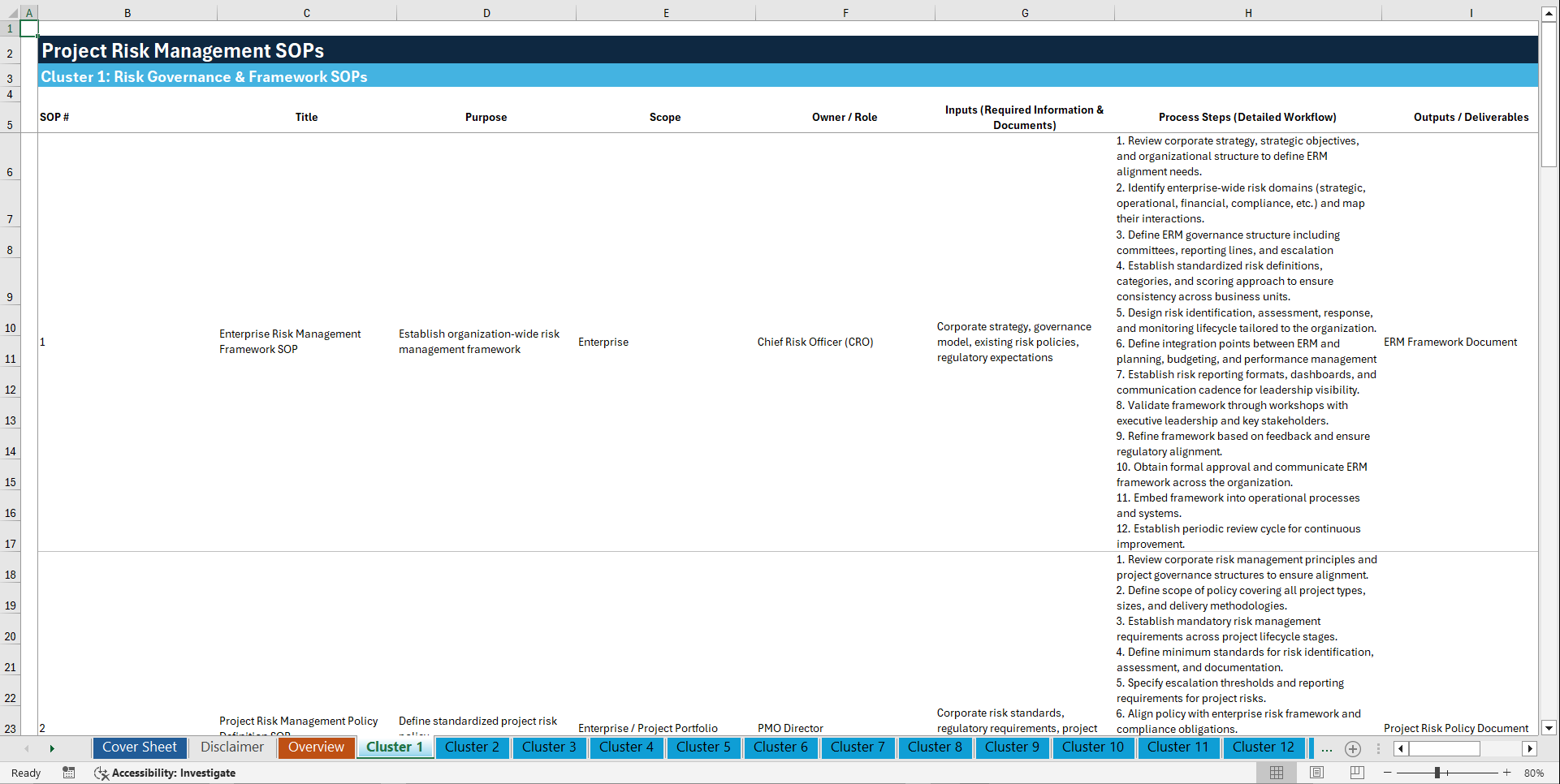Switch to Page Layout view
The height and width of the screenshot is (784, 1560).
(1316, 772)
